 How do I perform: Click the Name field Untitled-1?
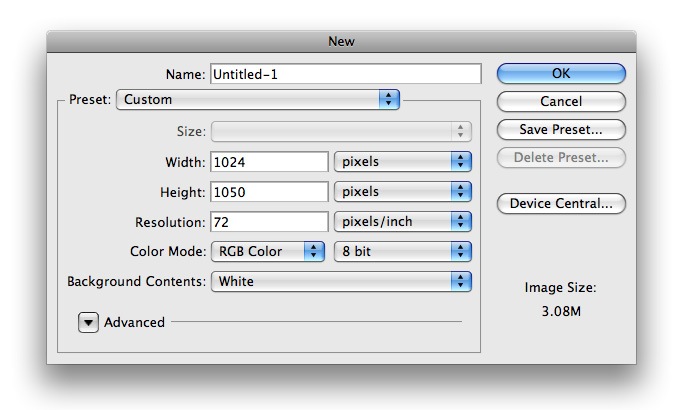pyautogui.click(x=346, y=74)
